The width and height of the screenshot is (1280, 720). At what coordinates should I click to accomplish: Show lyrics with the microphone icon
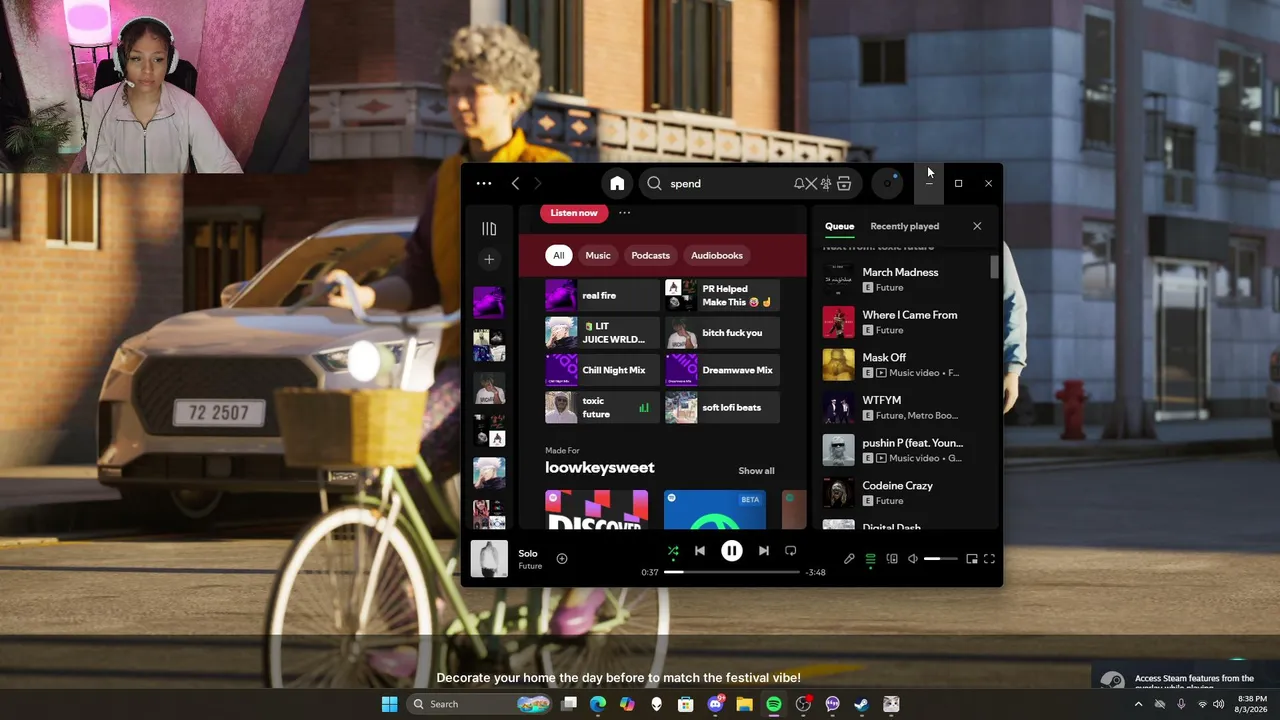tap(849, 559)
